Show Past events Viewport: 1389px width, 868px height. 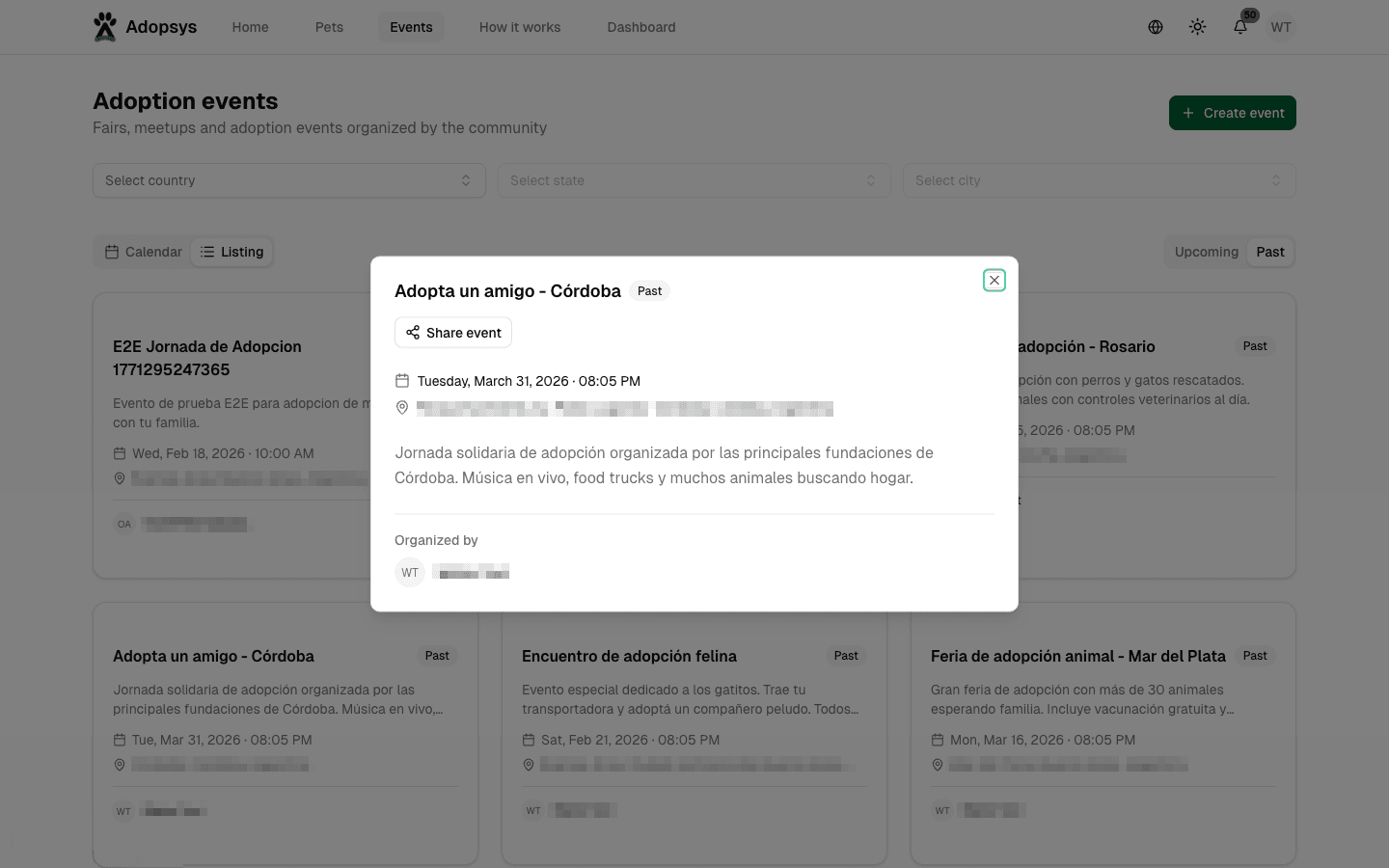tap(1269, 252)
